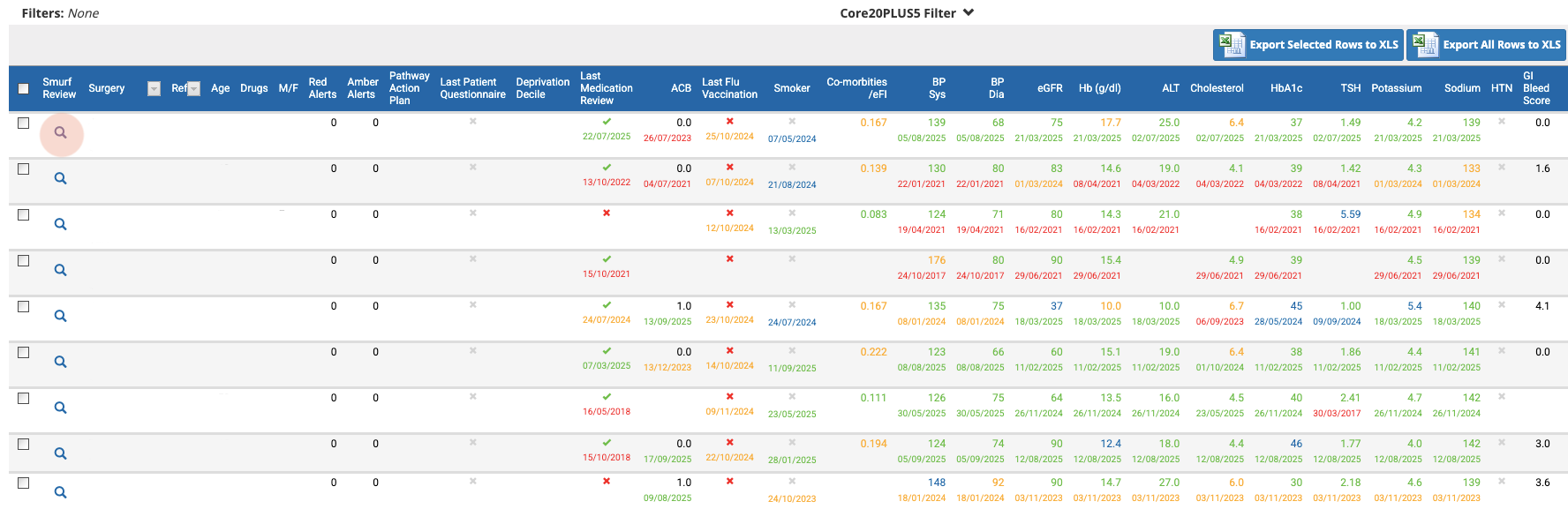The width and height of the screenshot is (1568, 509).
Task: Sort by Drugs column header
Action: (x=254, y=88)
